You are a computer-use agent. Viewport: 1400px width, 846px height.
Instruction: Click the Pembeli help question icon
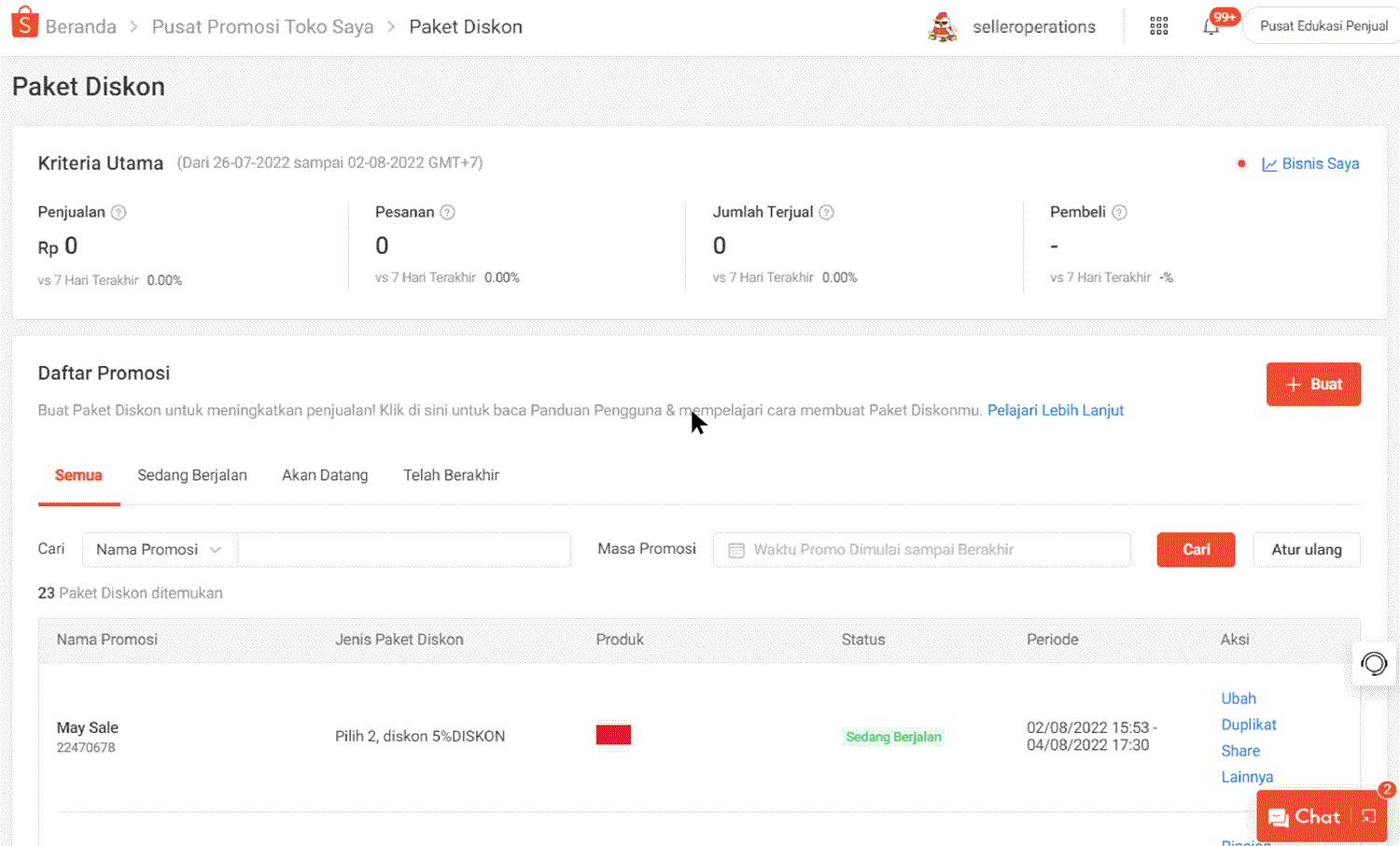pos(1120,213)
